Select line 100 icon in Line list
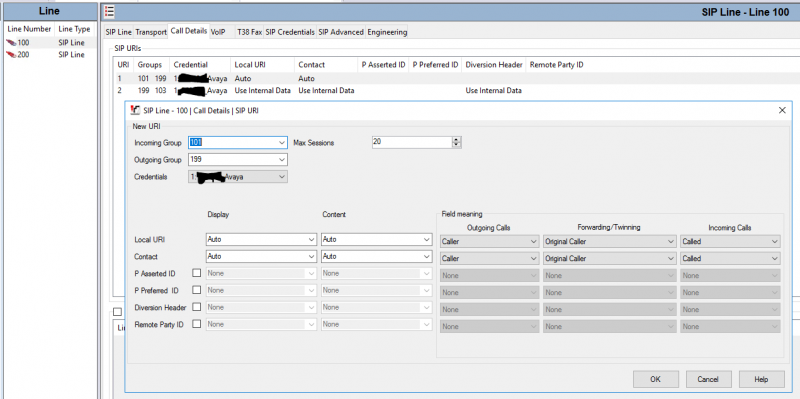 (x=11, y=42)
